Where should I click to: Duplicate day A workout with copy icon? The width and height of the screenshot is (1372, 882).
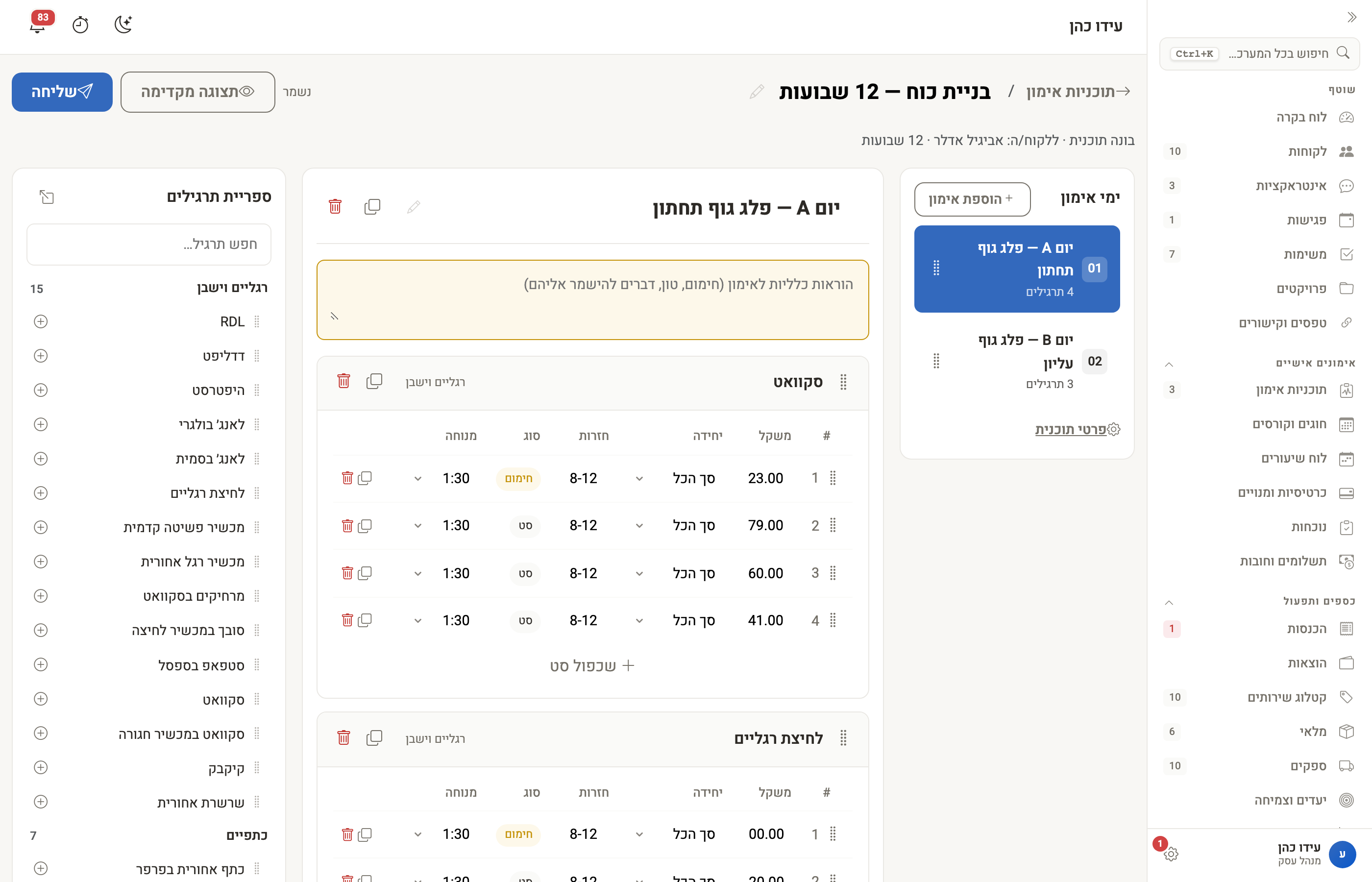click(372, 207)
